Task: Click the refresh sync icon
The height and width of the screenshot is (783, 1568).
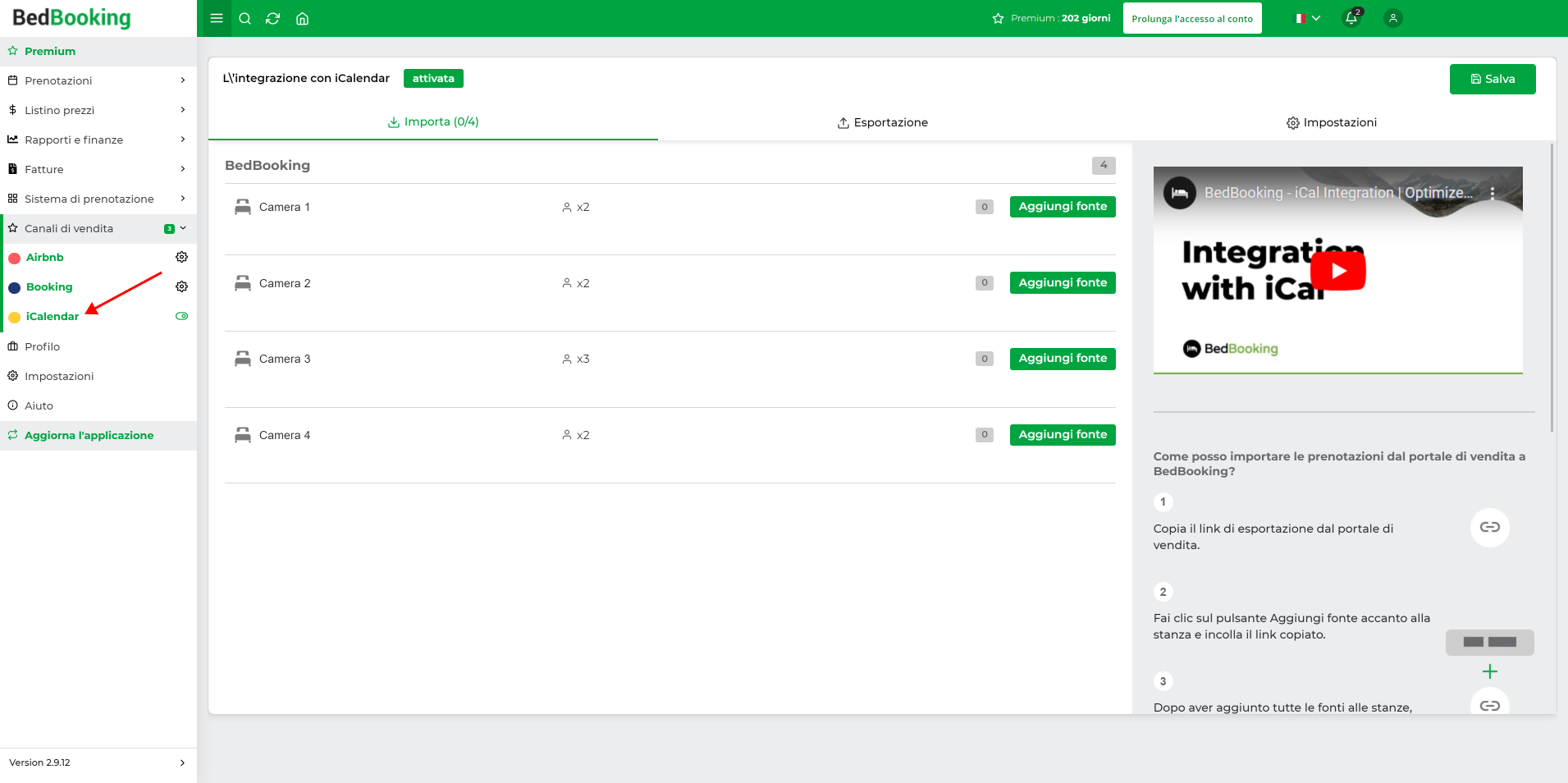Action: [273, 18]
